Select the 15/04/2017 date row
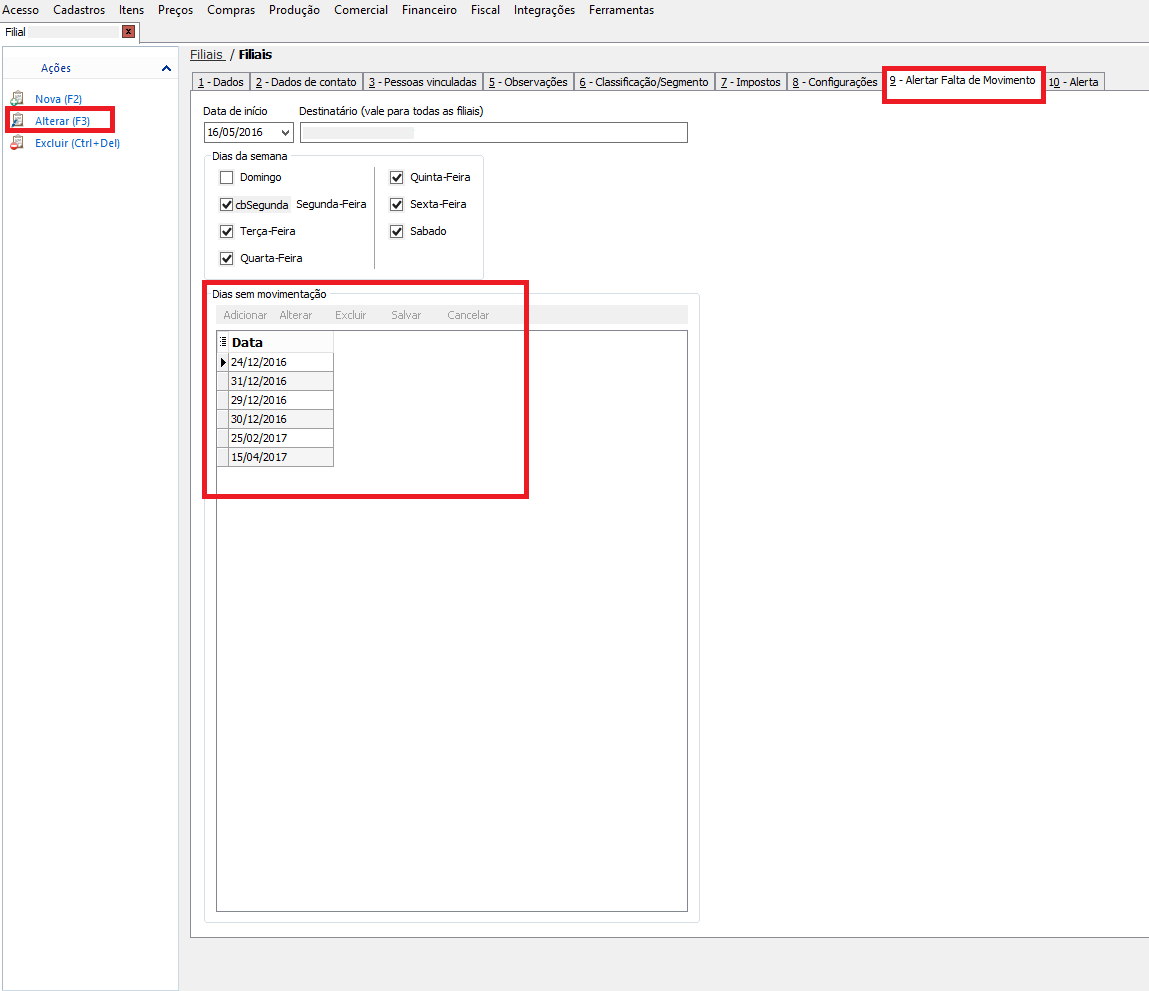The image size is (1149, 991). click(281, 457)
